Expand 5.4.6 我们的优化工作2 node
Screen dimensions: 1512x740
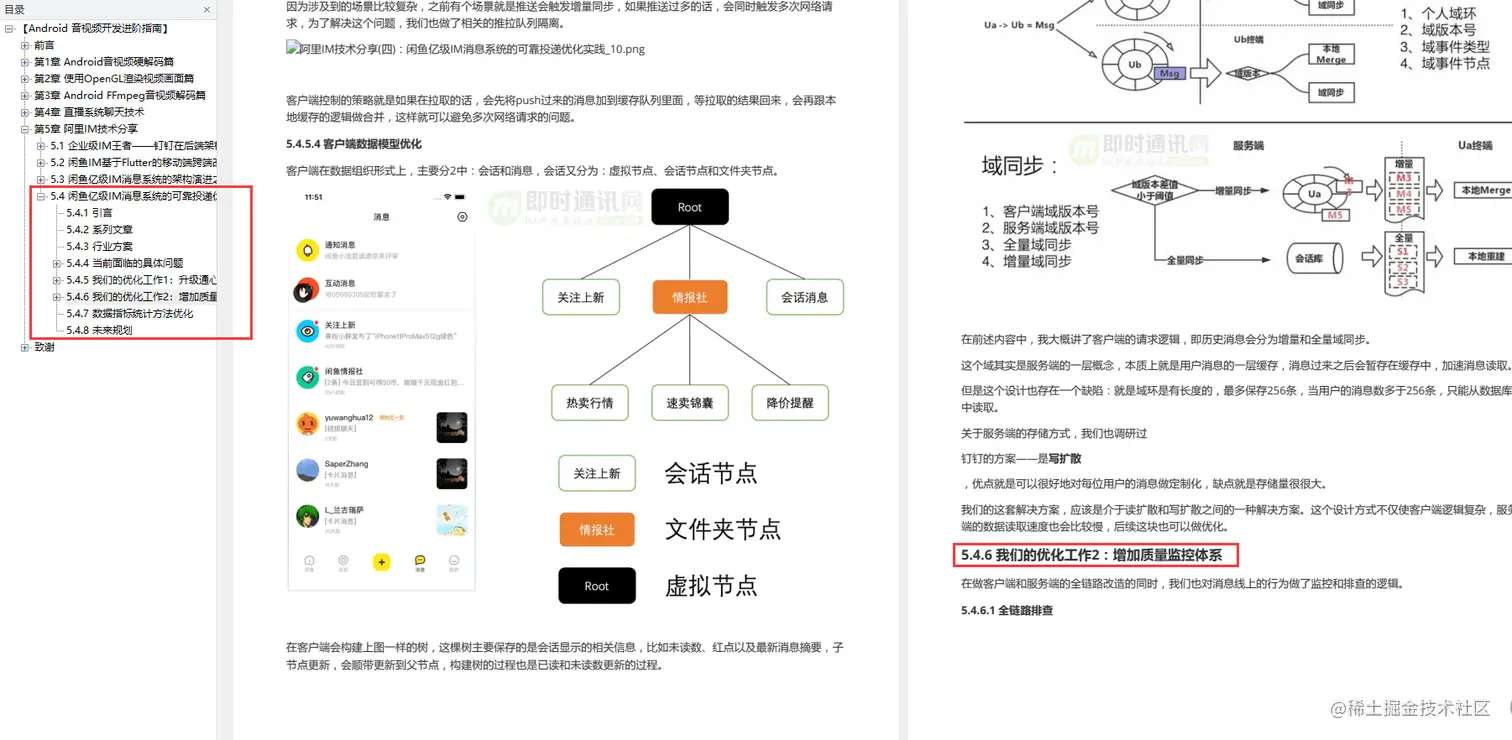[57, 297]
